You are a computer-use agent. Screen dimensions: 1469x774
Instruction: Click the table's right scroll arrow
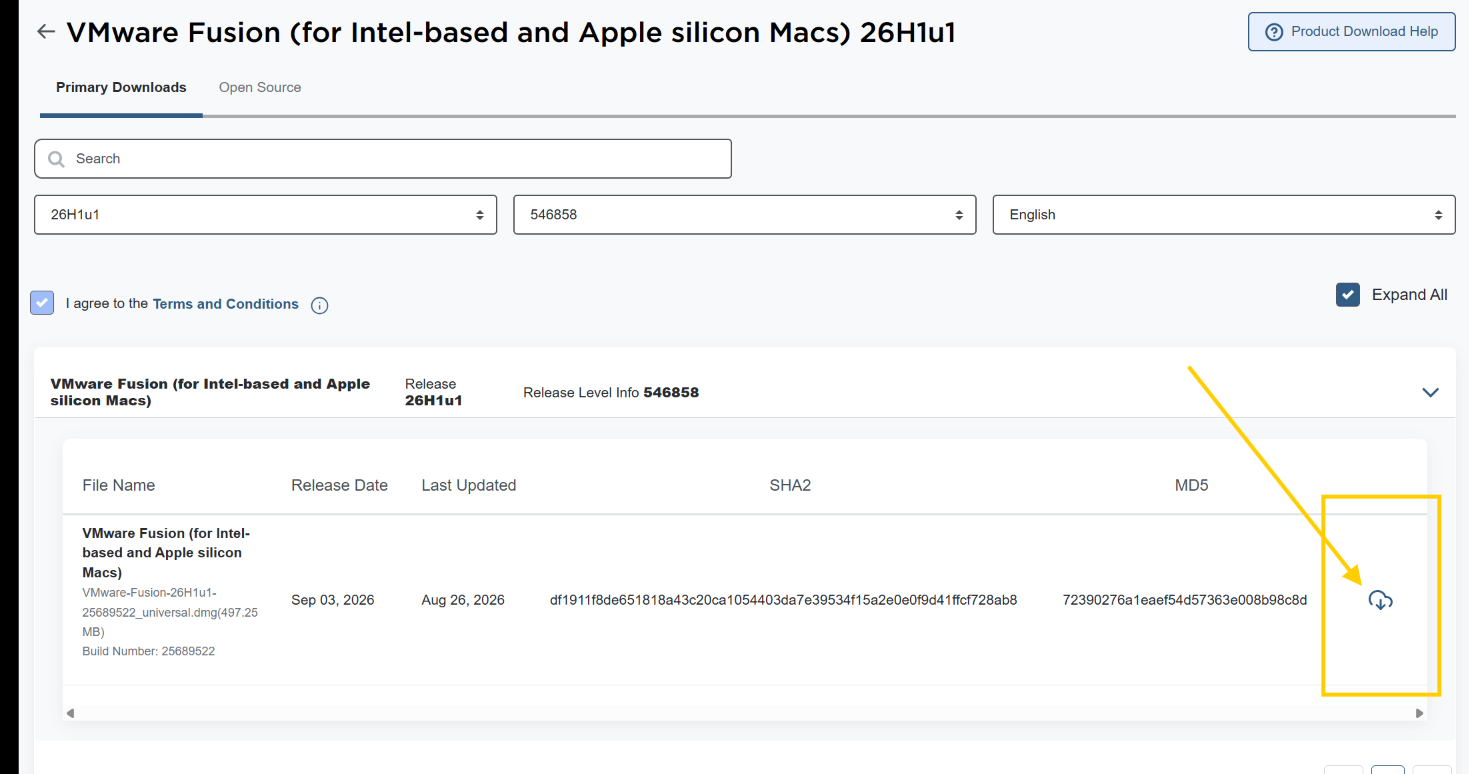[1419, 713]
